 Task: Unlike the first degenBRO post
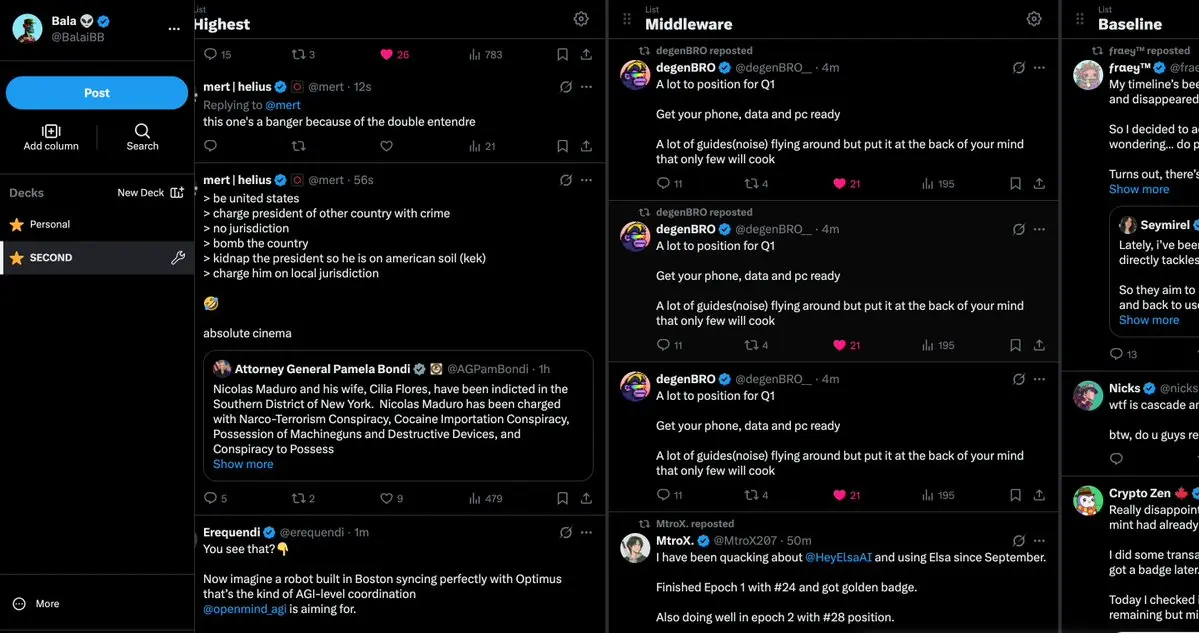tap(840, 184)
